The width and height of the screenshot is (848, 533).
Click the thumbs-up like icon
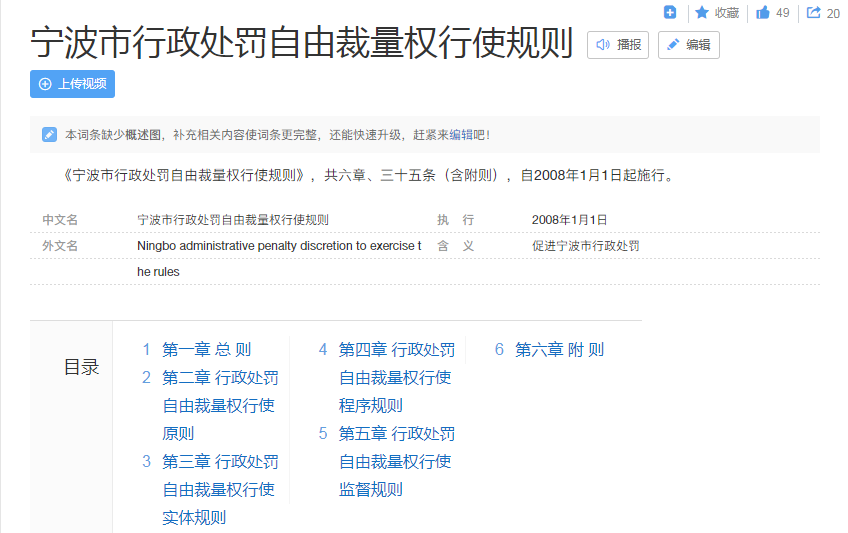tap(763, 13)
